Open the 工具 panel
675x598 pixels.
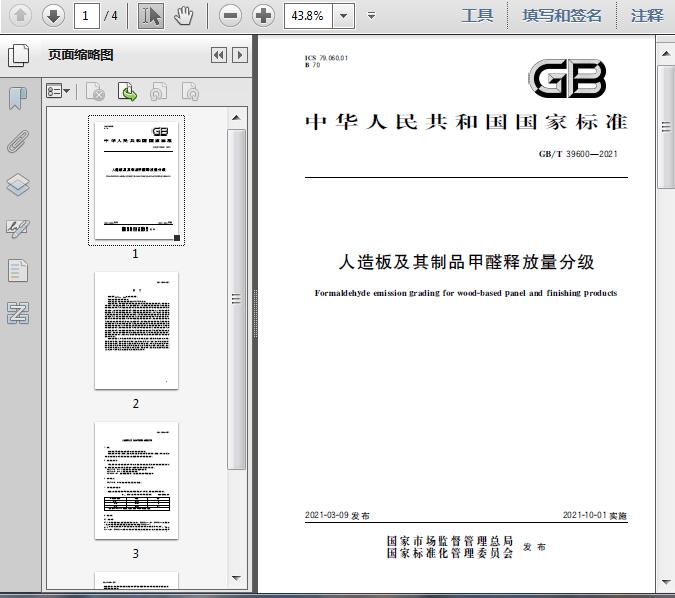477,16
